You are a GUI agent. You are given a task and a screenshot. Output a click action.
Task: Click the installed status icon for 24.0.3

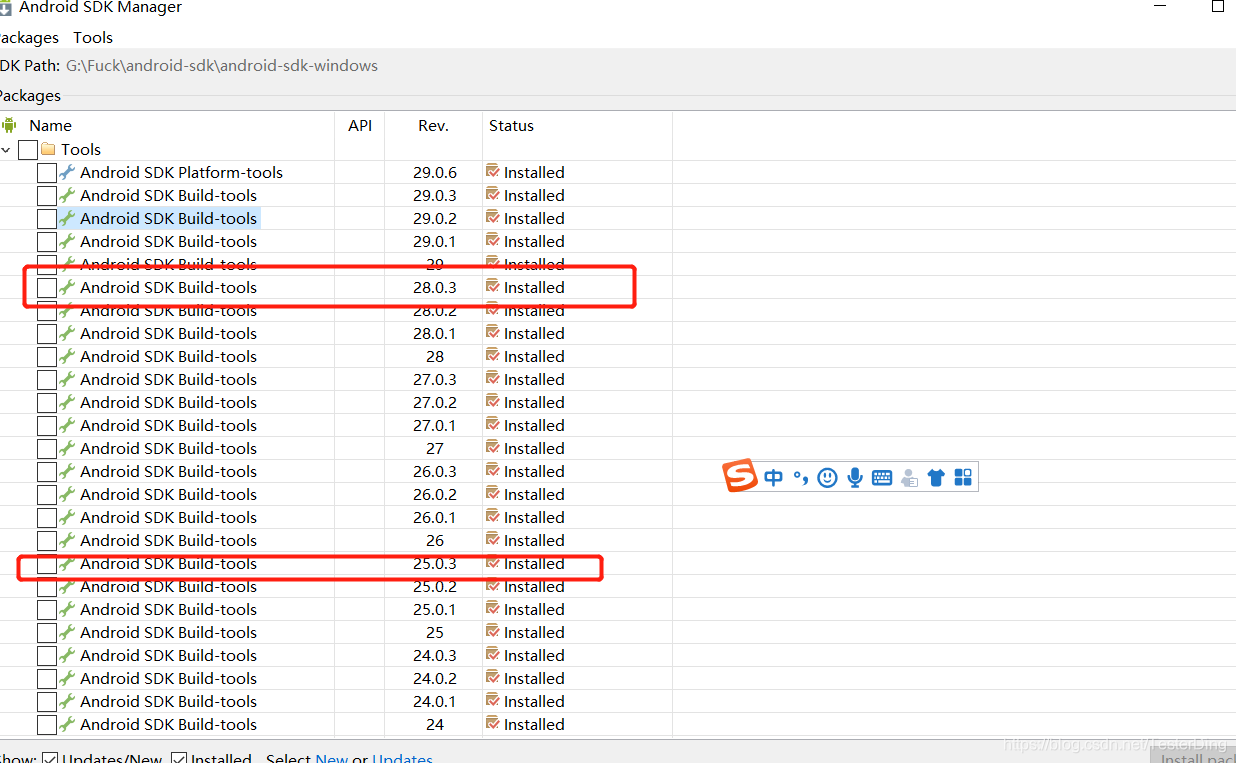pos(492,655)
